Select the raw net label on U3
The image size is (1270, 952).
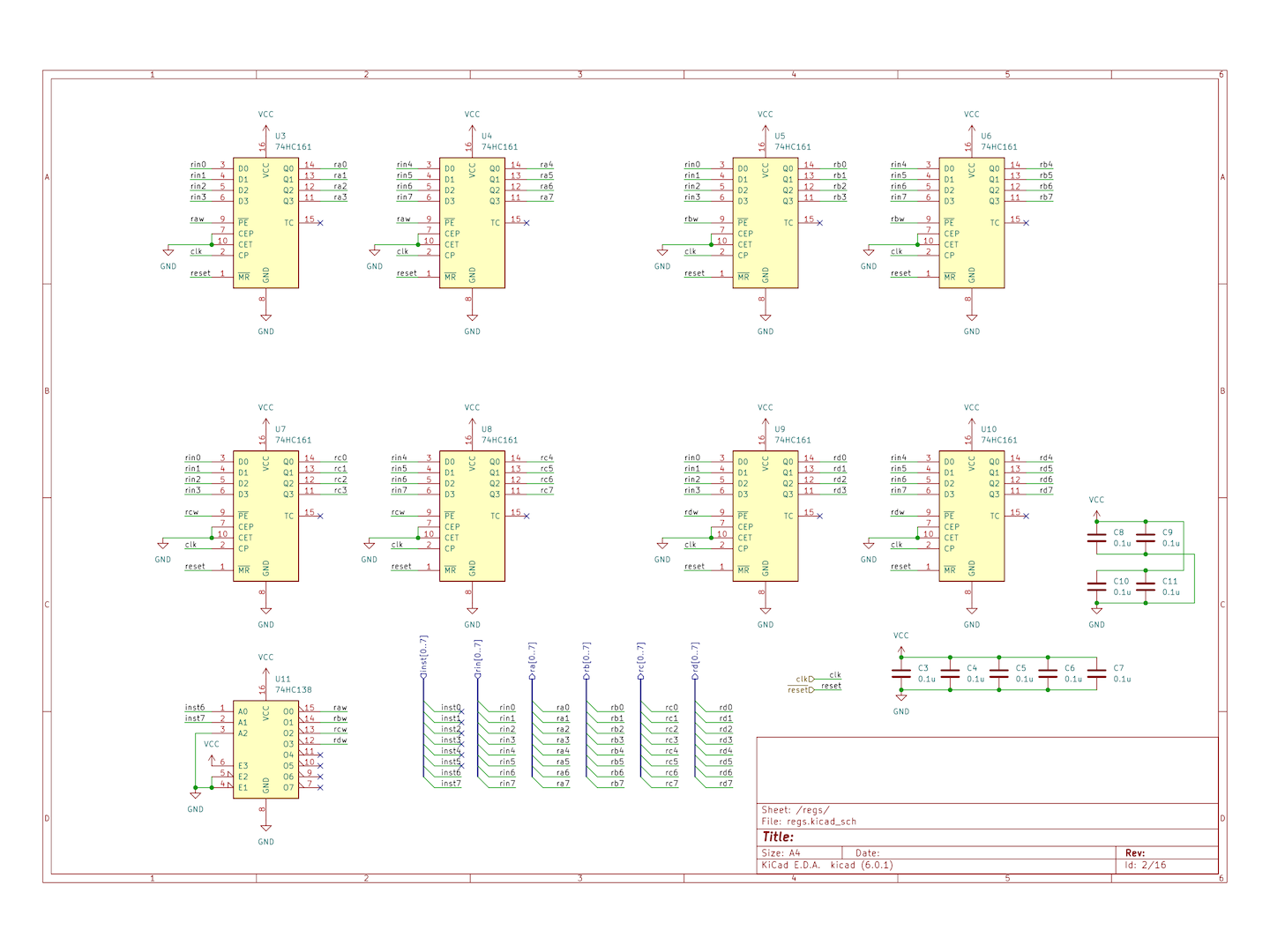pos(198,219)
